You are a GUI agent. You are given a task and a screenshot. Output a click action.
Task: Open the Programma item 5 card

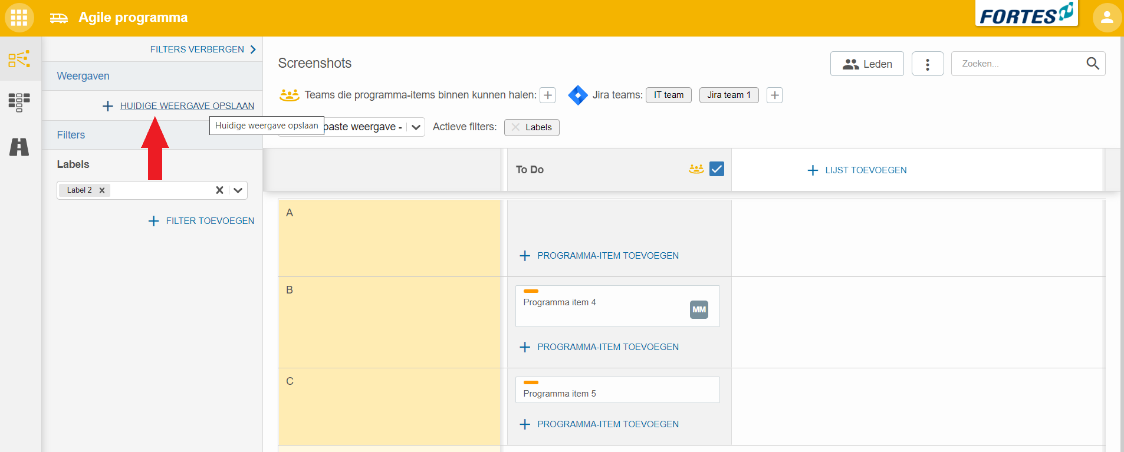click(617, 390)
